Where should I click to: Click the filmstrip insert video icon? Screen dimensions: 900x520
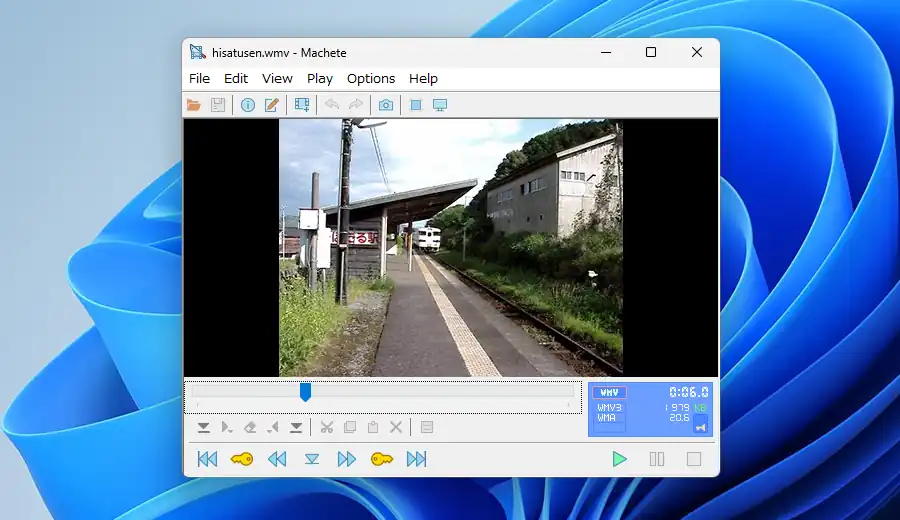click(x=301, y=105)
